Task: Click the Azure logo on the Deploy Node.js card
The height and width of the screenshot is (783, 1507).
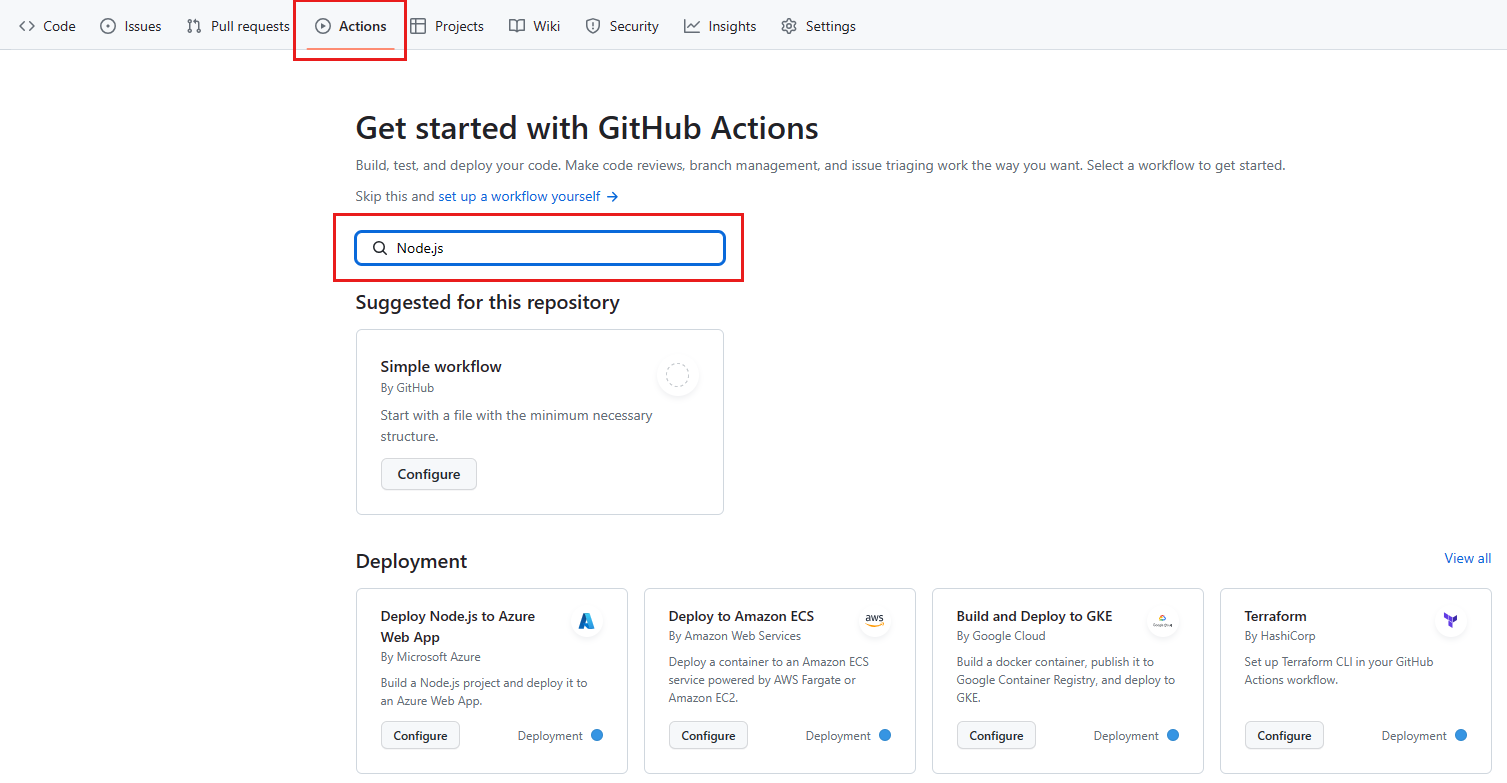Action: (586, 621)
